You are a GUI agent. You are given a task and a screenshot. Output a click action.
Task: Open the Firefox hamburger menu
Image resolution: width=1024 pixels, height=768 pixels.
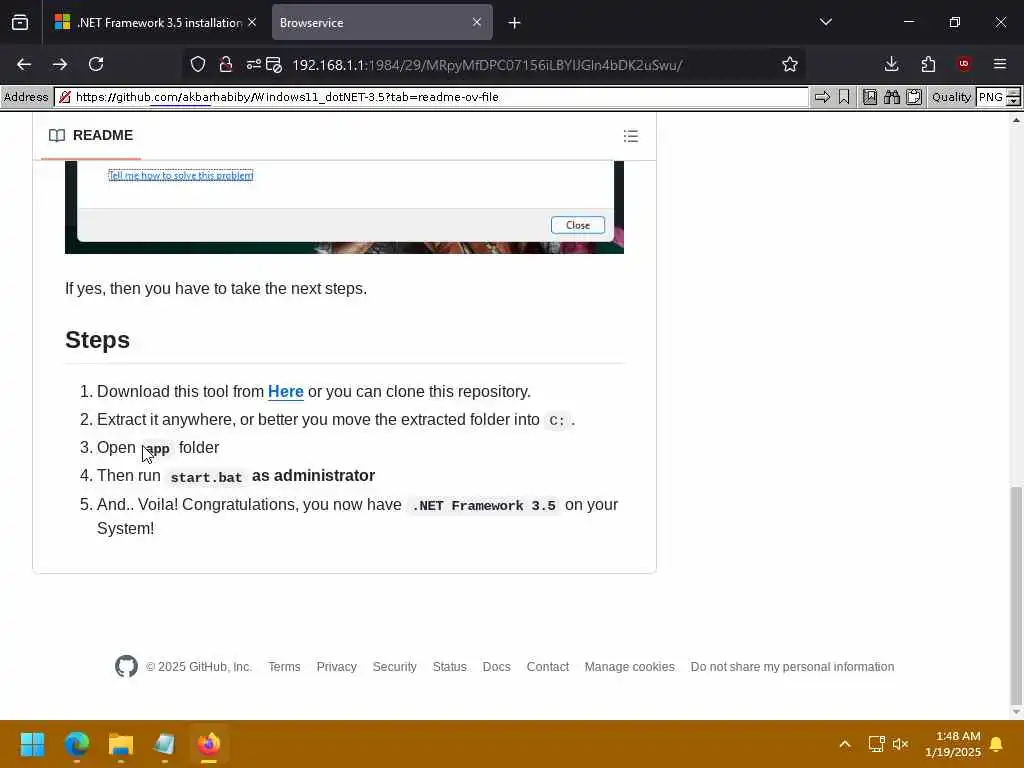[x=1000, y=64]
